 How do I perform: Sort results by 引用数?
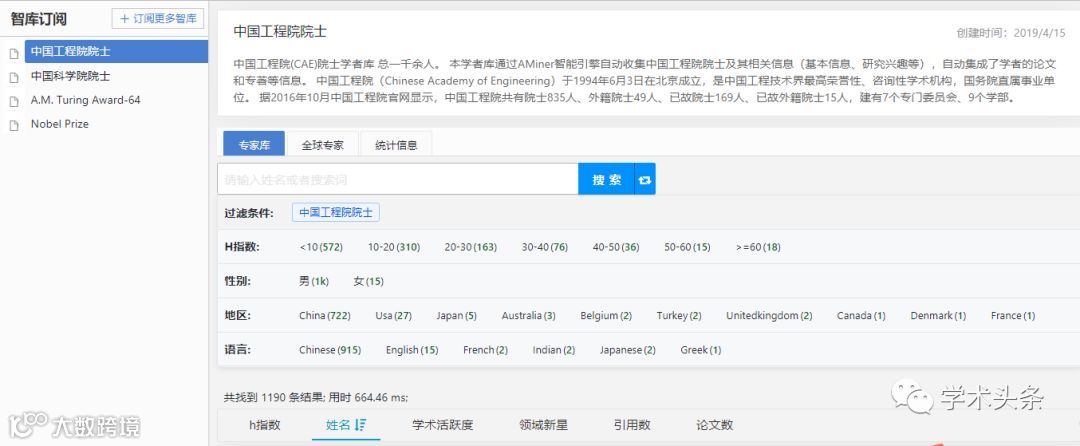click(x=632, y=425)
